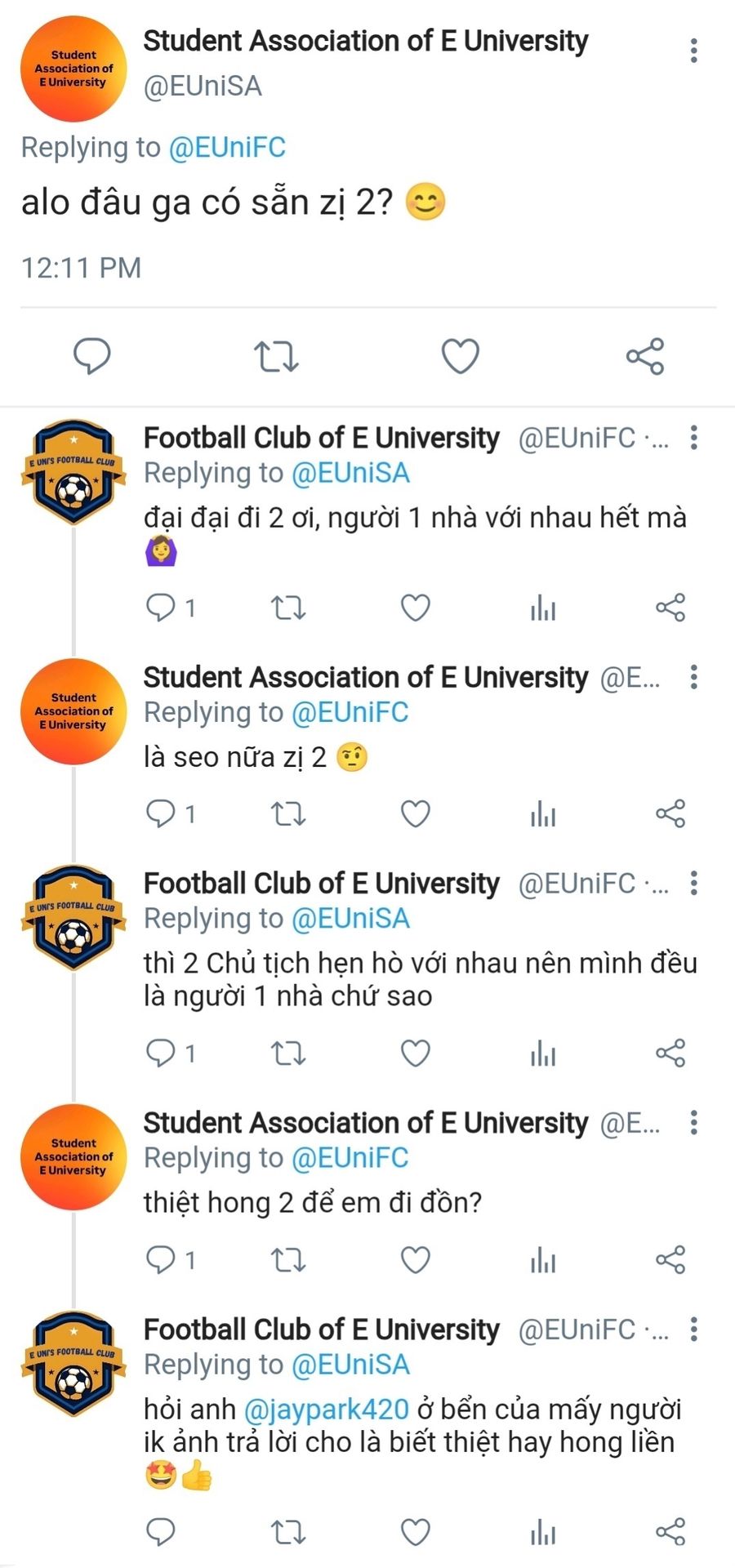Open more menu on "đại đại đi 2 ơi" reply
735x1568 pixels.
693,438
